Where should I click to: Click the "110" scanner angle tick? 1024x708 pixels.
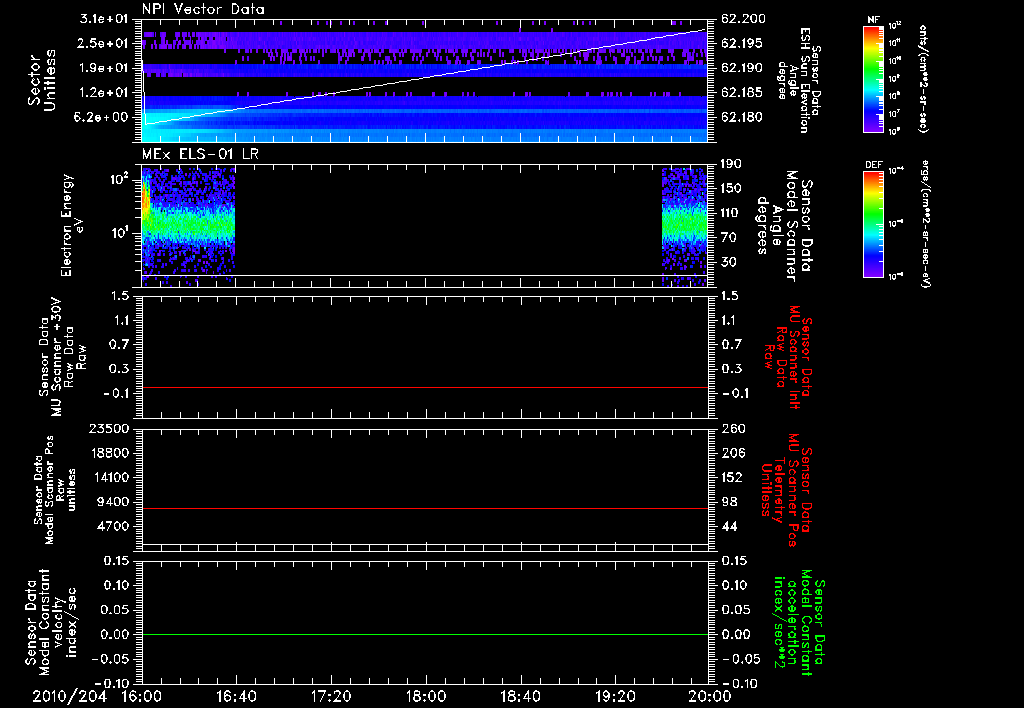731,213
